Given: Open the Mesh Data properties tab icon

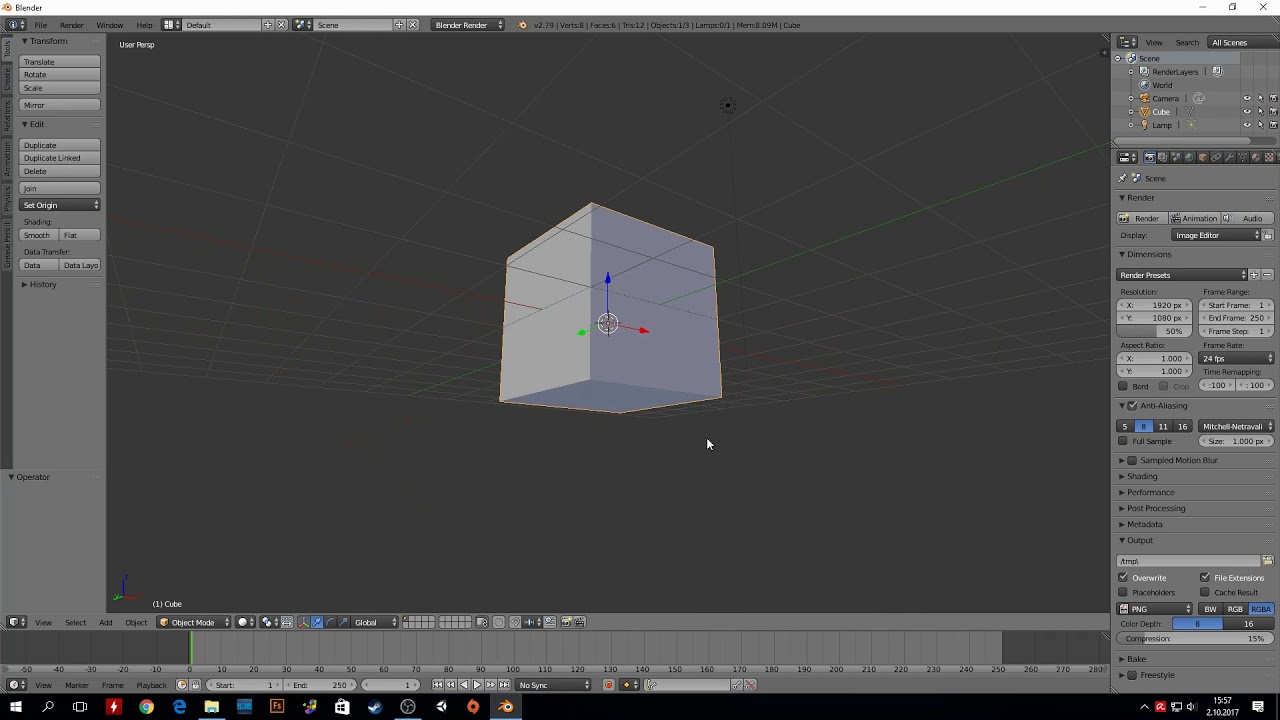Looking at the screenshot, I should pos(1243,157).
